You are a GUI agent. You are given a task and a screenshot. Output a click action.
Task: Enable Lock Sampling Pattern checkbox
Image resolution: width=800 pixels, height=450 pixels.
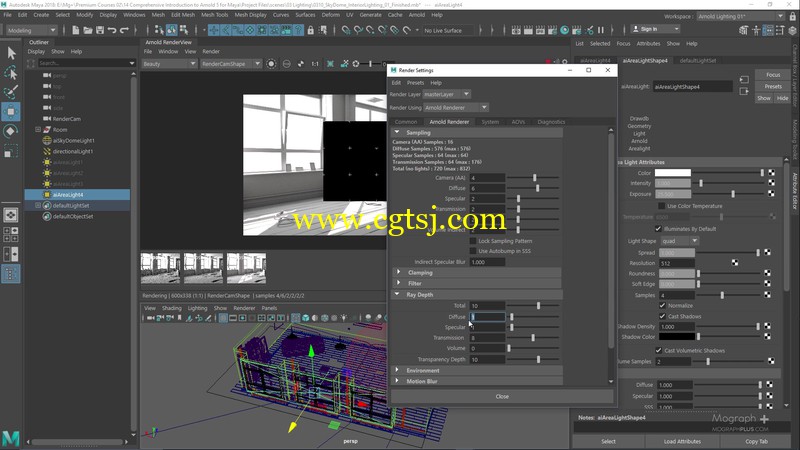[473, 241]
